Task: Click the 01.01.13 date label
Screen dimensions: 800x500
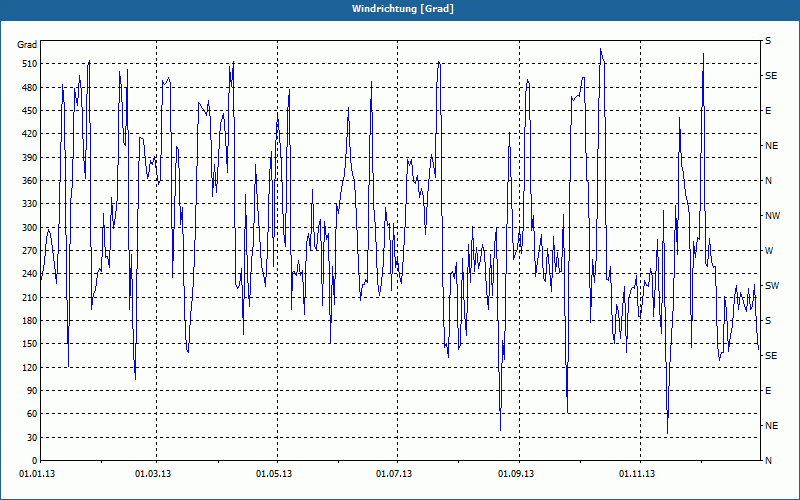Action: pos(37,474)
